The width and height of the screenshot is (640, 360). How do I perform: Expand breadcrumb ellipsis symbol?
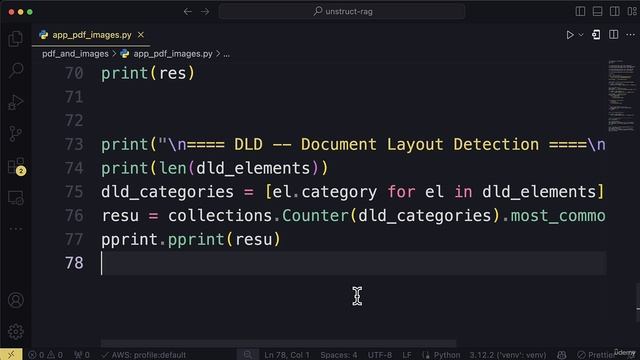click(x=227, y=54)
